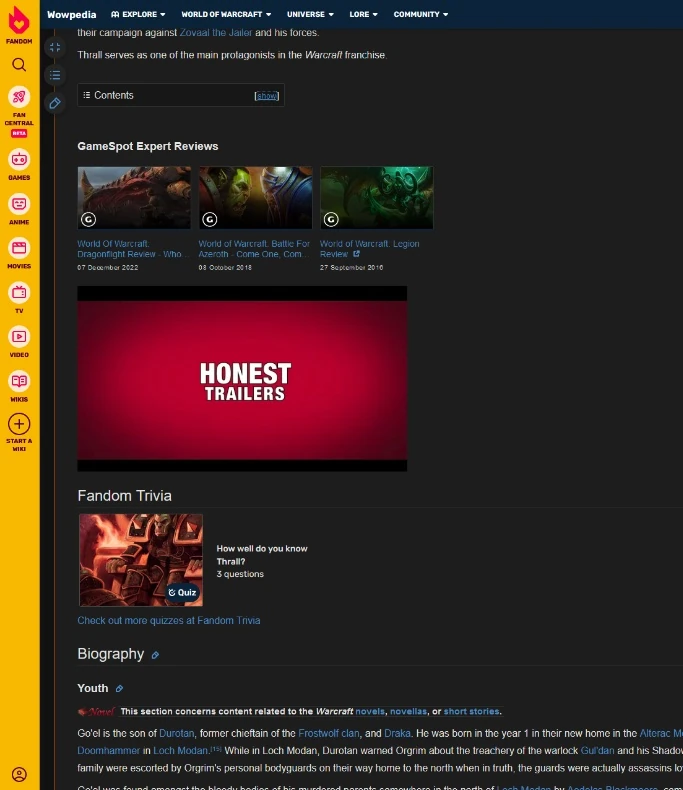The height and width of the screenshot is (790, 683).
Task: Open the Video section icon
Action: (19, 337)
